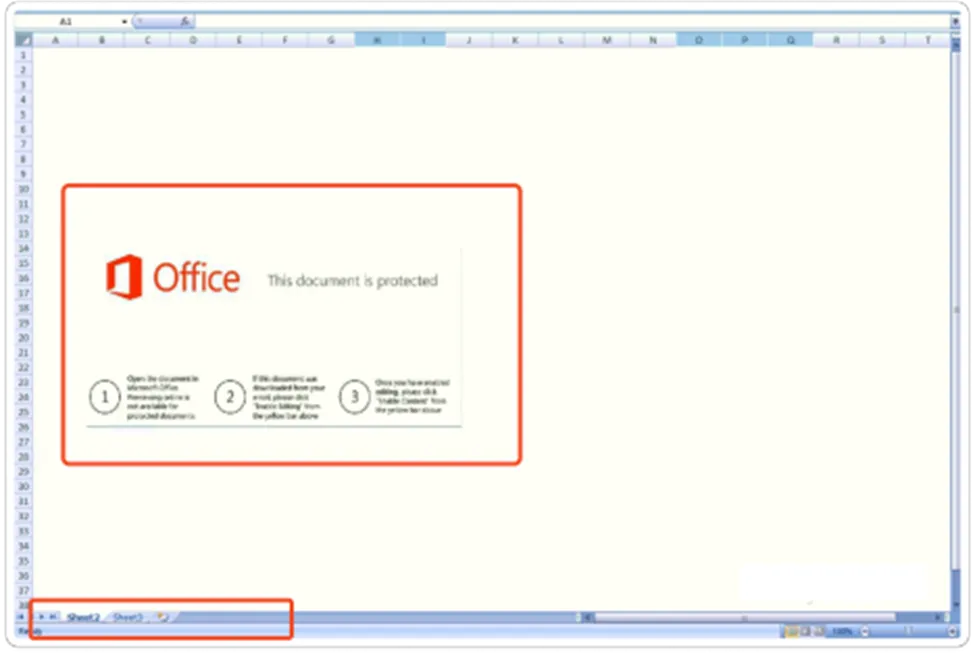Select row 20 by its header
Screen dimensions: 975x655
(x=24, y=338)
